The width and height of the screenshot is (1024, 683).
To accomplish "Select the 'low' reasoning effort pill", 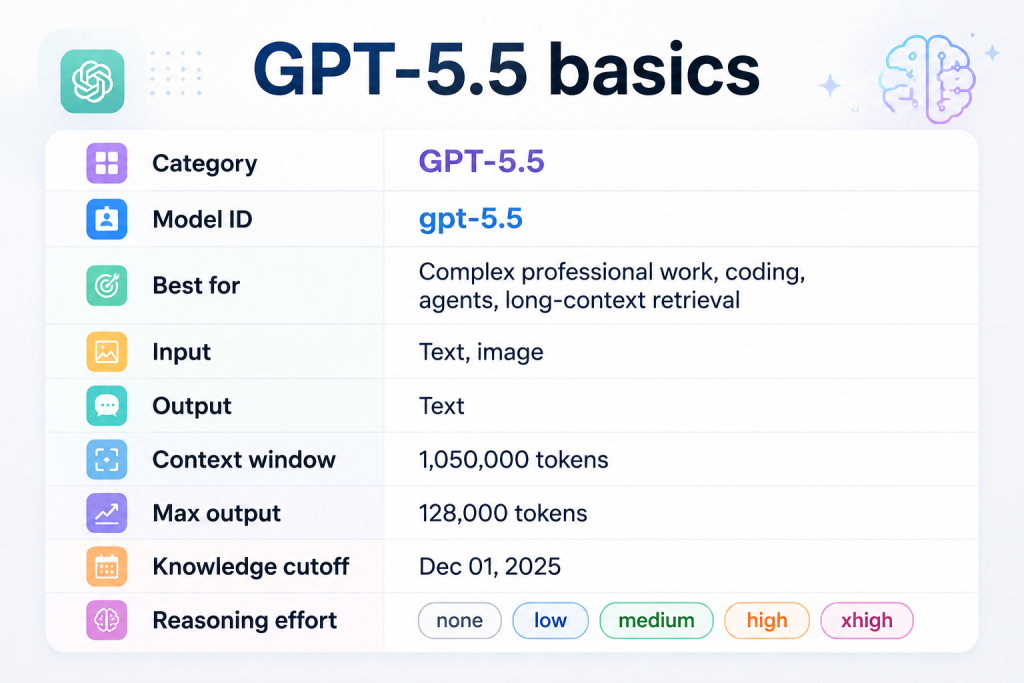I will [x=551, y=620].
